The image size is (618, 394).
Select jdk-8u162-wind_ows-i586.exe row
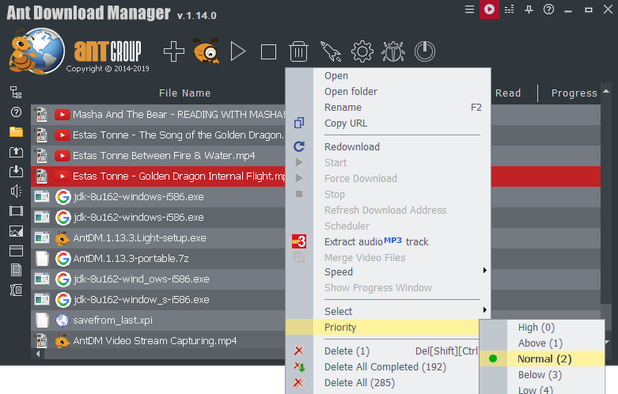point(158,279)
